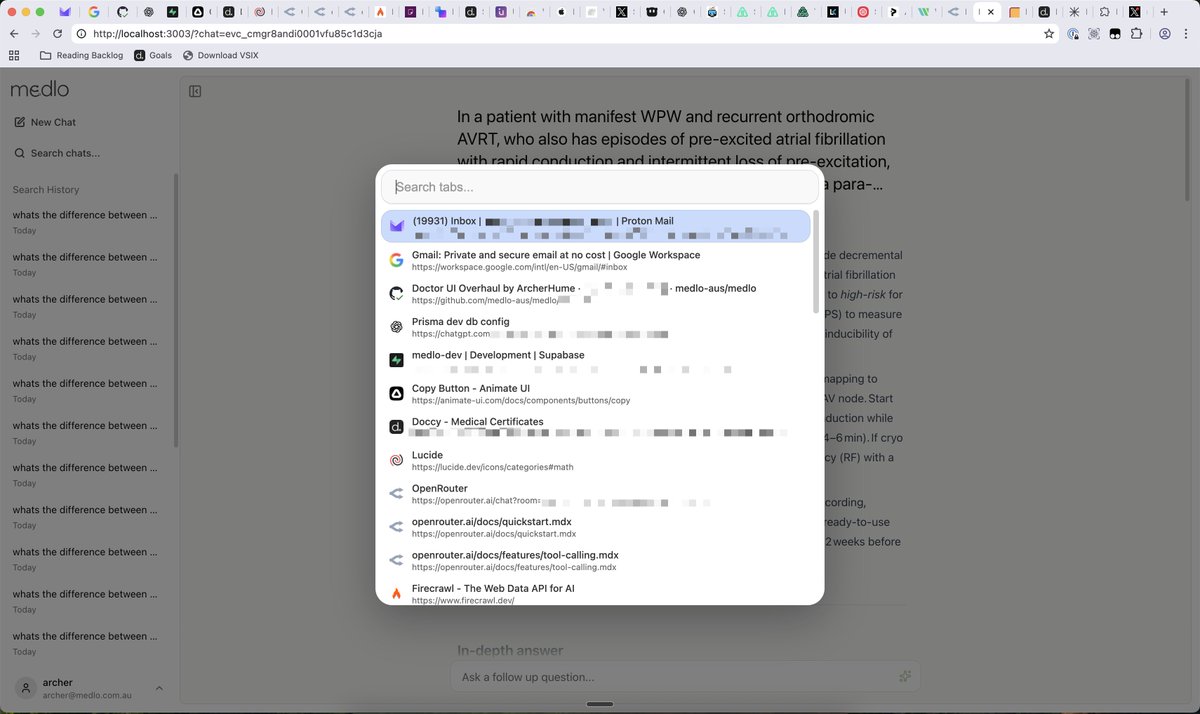The height and width of the screenshot is (714, 1200).
Task: Select Prisma dev db config entry
Action: coord(596,327)
